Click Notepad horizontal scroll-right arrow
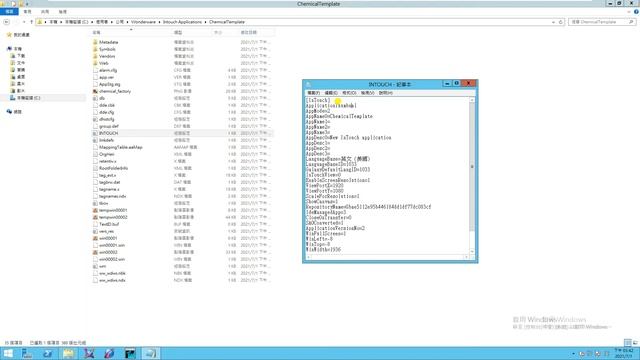Image resolution: width=640 pixels, height=360 pixels. [466, 257]
